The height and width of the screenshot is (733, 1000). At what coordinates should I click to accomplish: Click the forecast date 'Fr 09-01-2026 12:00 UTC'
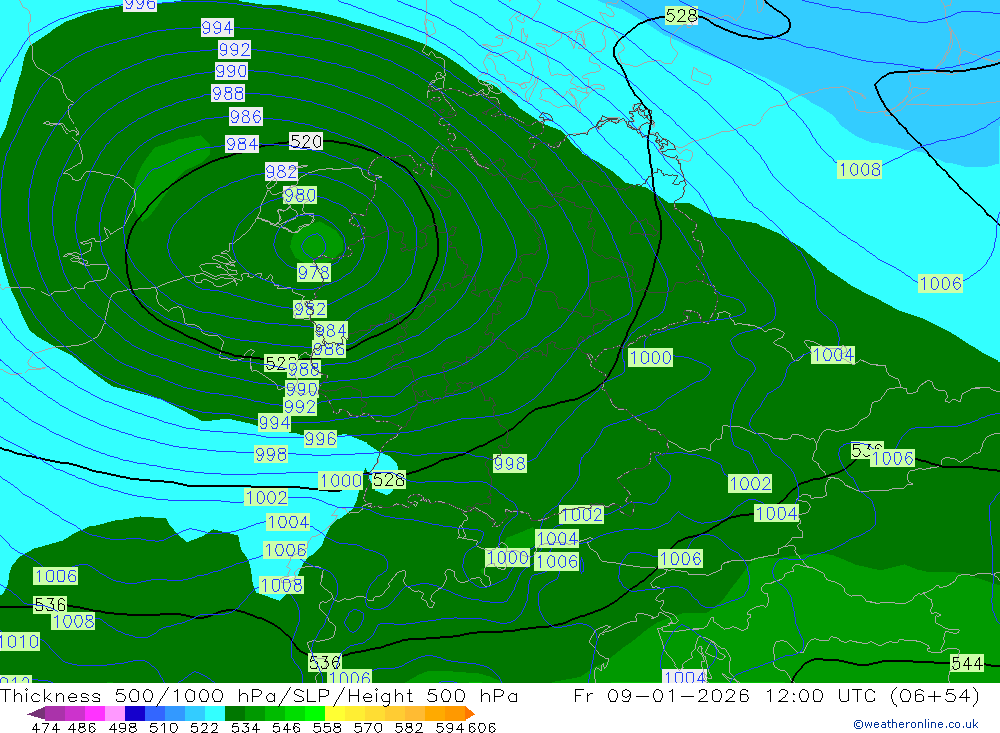(x=727, y=695)
